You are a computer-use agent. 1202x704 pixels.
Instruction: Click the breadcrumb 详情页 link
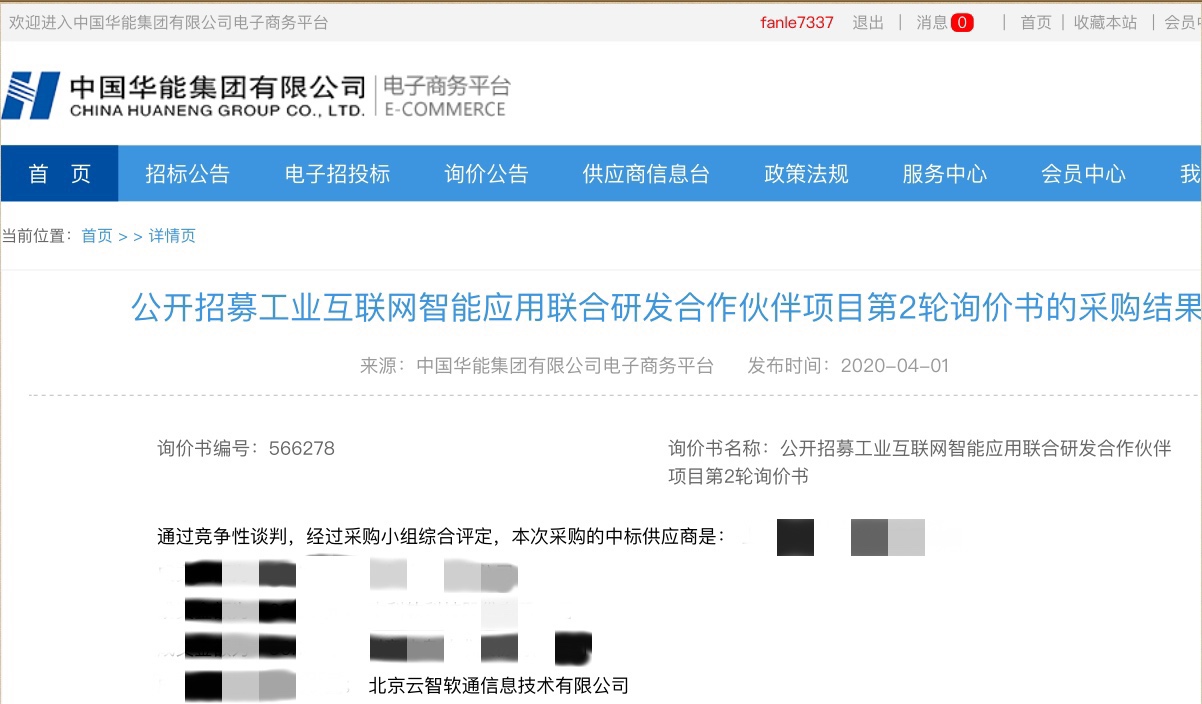[172, 236]
